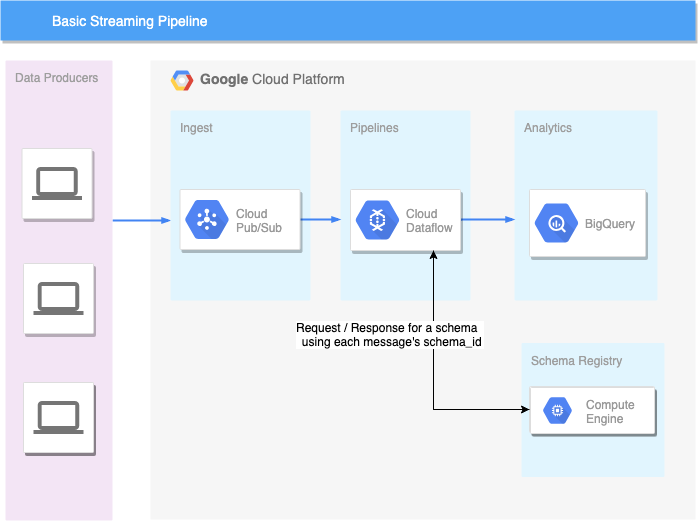Click the Cloud Pub/Sub hexagon icon

(207, 220)
